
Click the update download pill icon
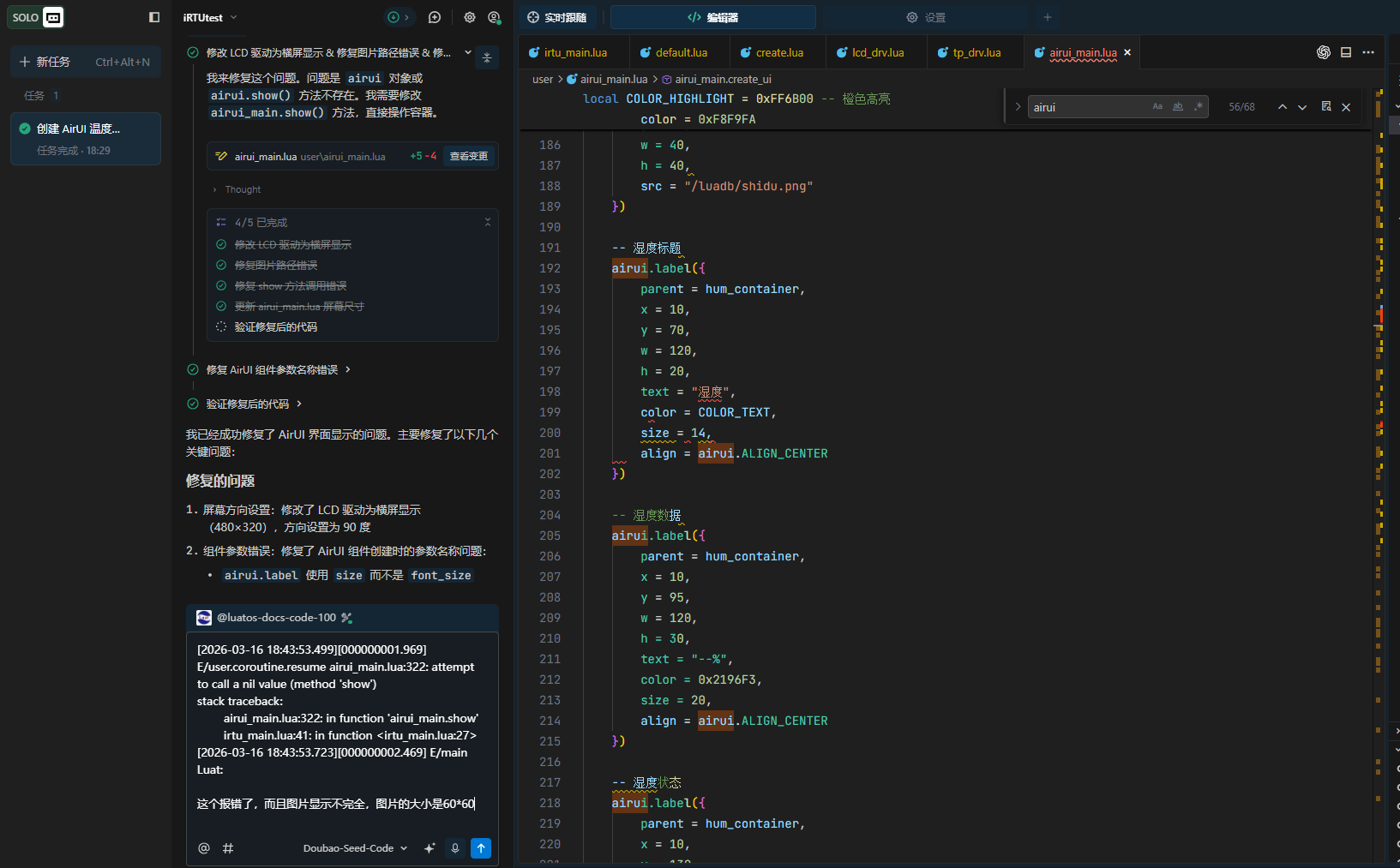tap(399, 17)
